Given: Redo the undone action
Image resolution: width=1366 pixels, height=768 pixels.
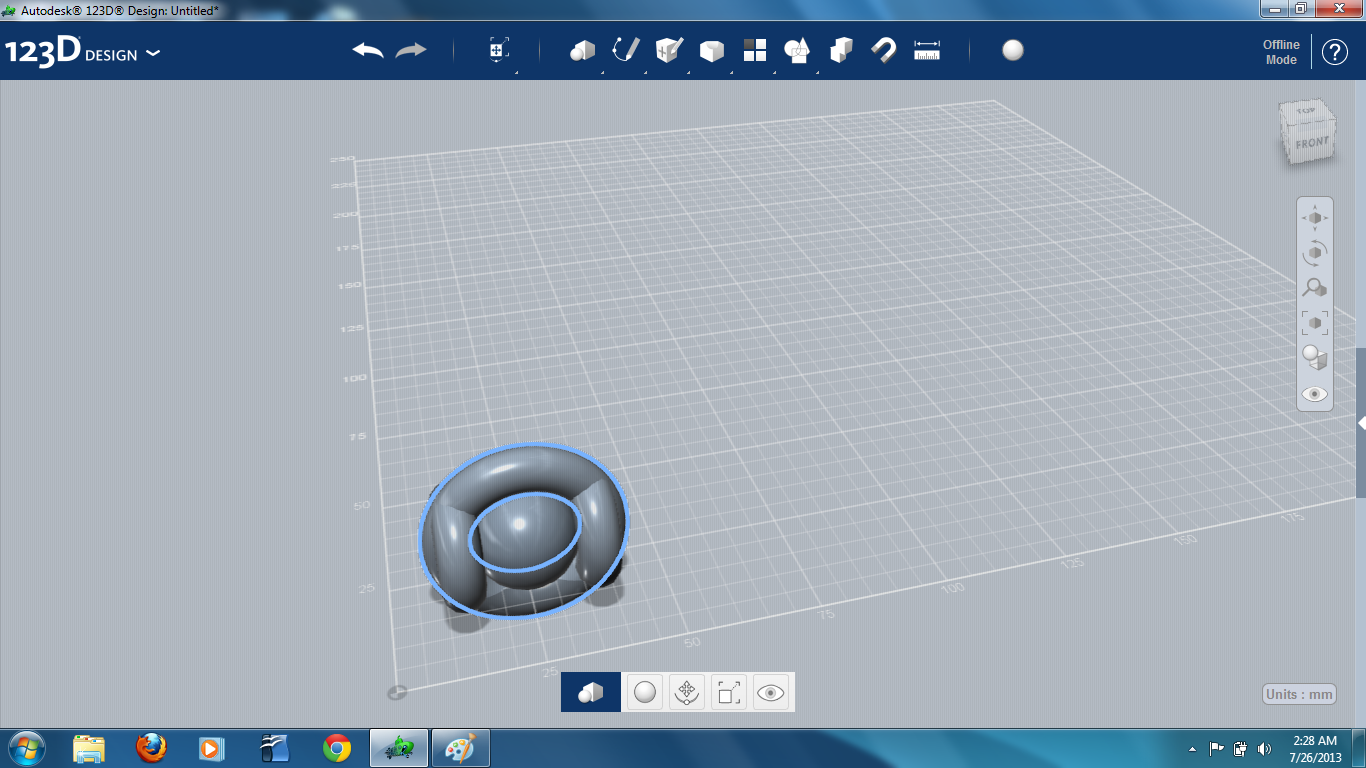Looking at the screenshot, I should (411, 50).
